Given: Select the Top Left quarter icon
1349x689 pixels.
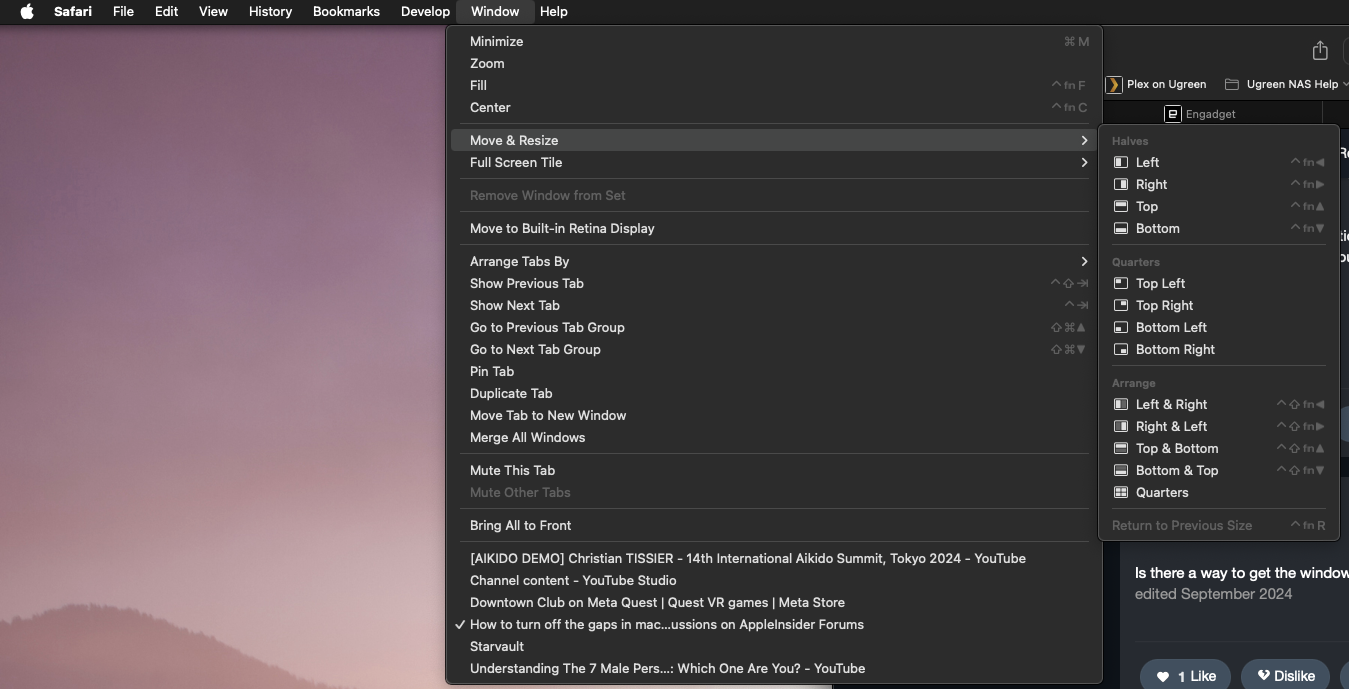Looking at the screenshot, I should pyautogui.click(x=1121, y=283).
